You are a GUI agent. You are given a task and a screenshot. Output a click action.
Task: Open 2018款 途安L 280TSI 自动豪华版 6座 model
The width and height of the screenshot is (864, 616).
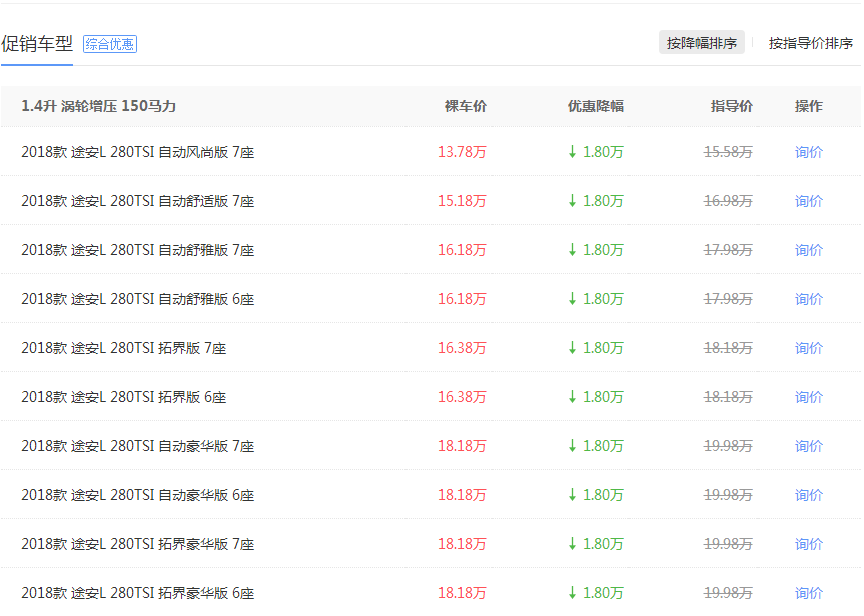tap(138, 495)
